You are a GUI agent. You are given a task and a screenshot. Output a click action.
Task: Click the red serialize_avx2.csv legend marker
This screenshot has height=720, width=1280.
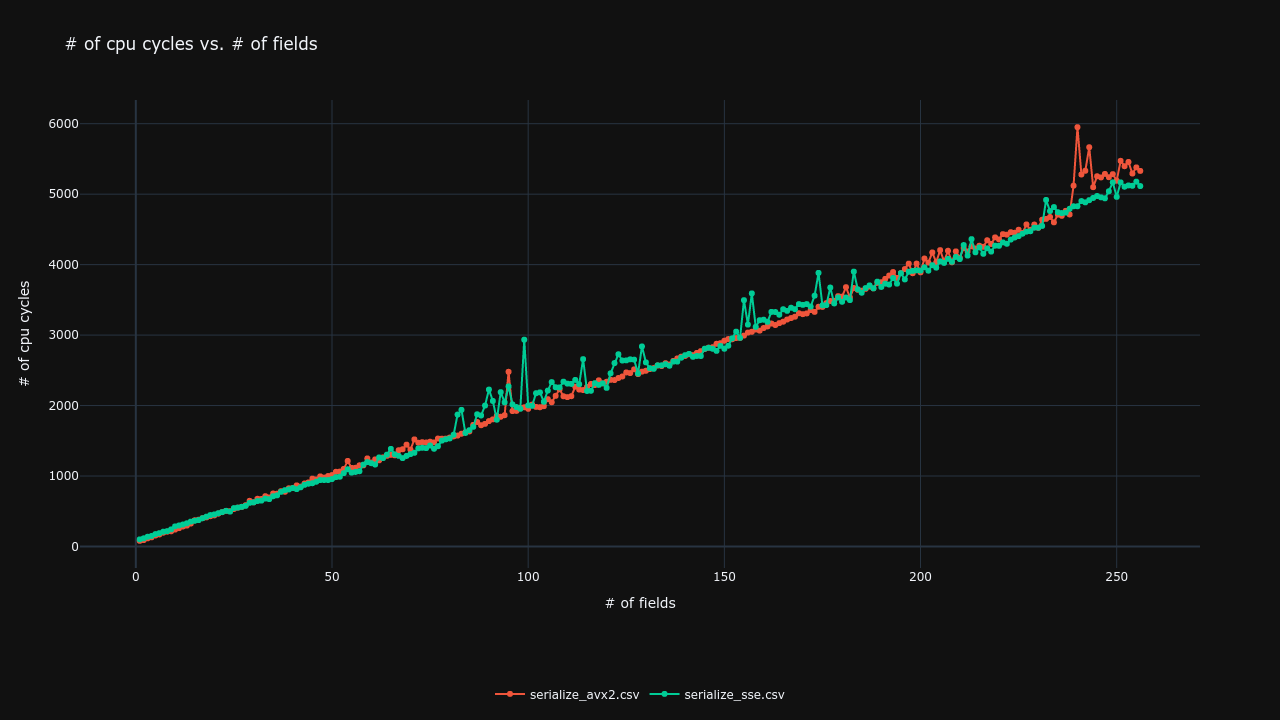(510, 694)
